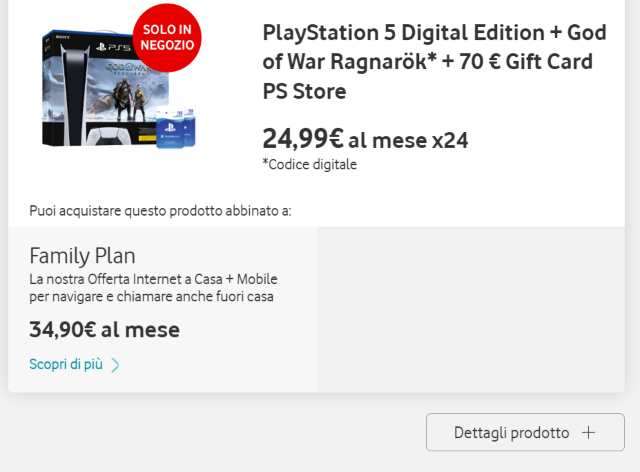Select the Family Plan heading
Viewport: 640px width, 472px height.
pyautogui.click(x=82, y=255)
